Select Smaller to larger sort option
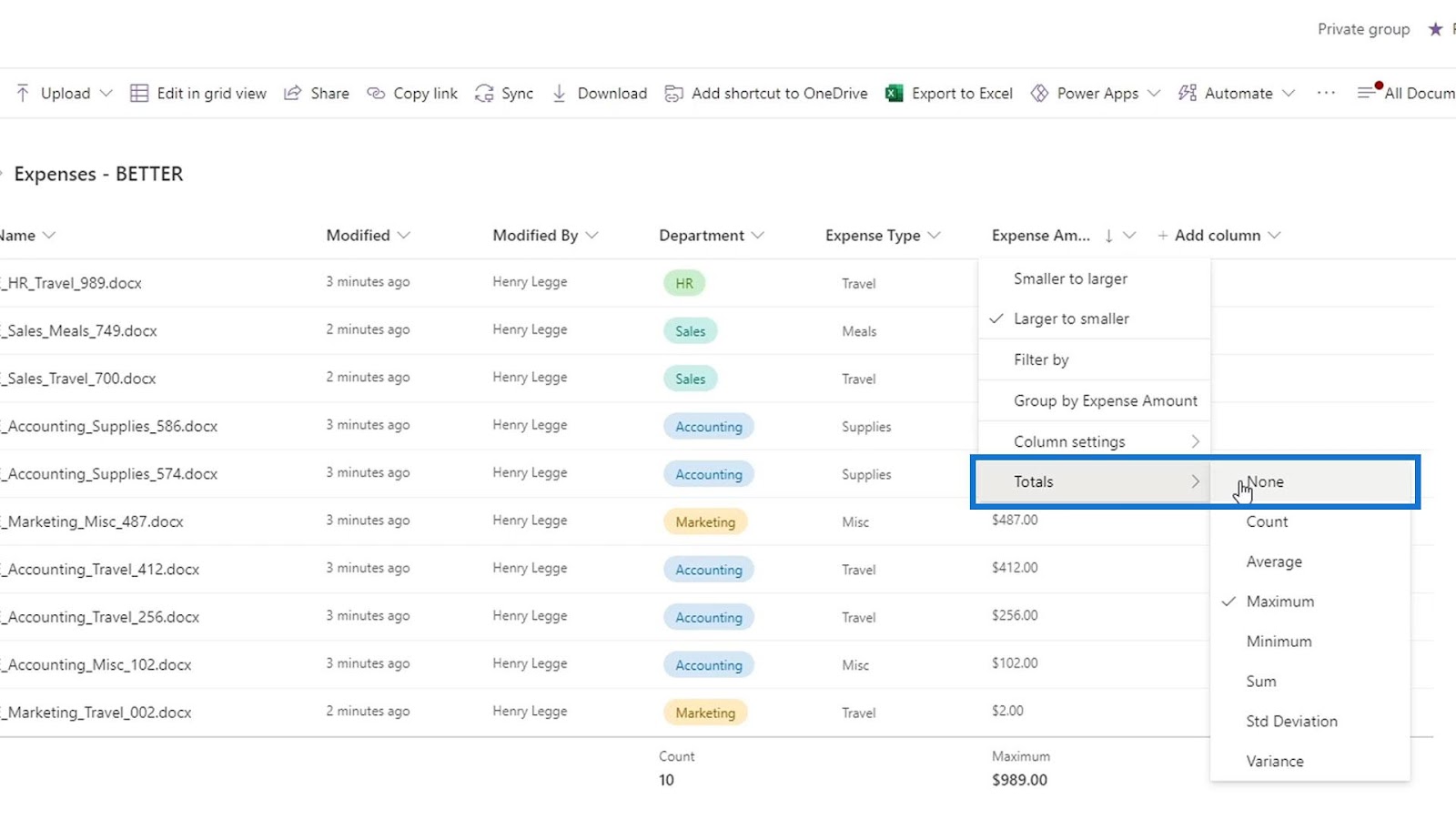Image resolution: width=1456 pixels, height=819 pixels. pyautogui.click(x=1094, y=278)
